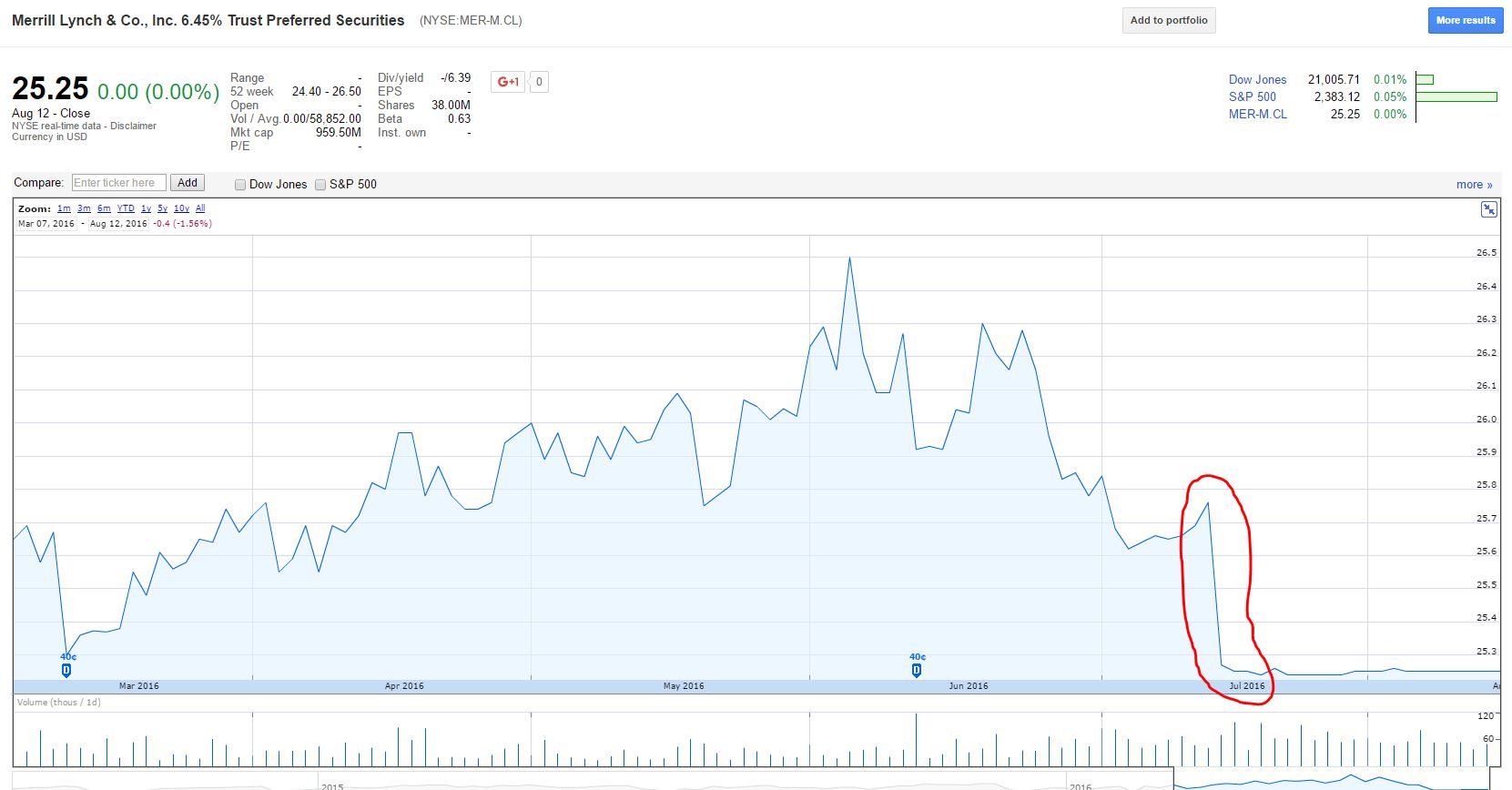Click the blue More results button
The image size is (1512, 790).
(x=1465, y=20)
